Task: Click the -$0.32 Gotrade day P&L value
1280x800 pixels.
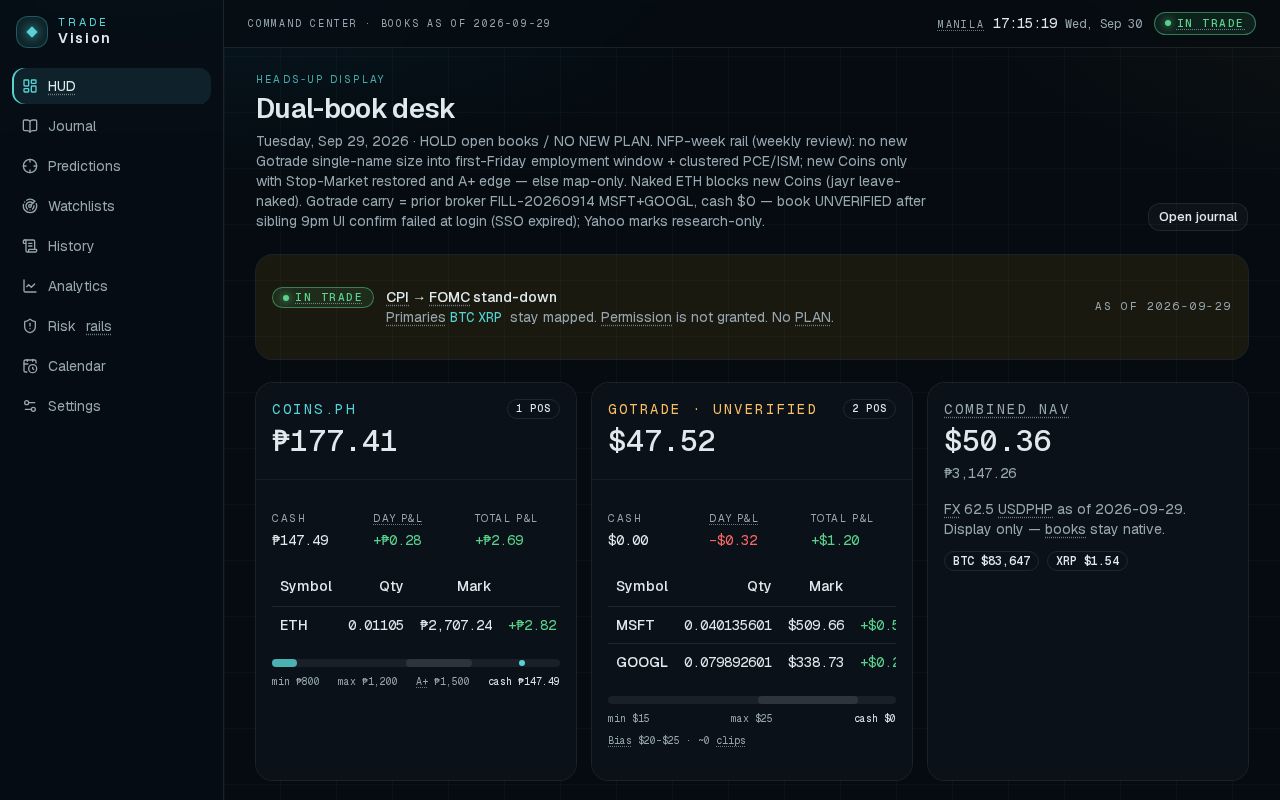Action: pyautogui.click(x=733, y=540)
